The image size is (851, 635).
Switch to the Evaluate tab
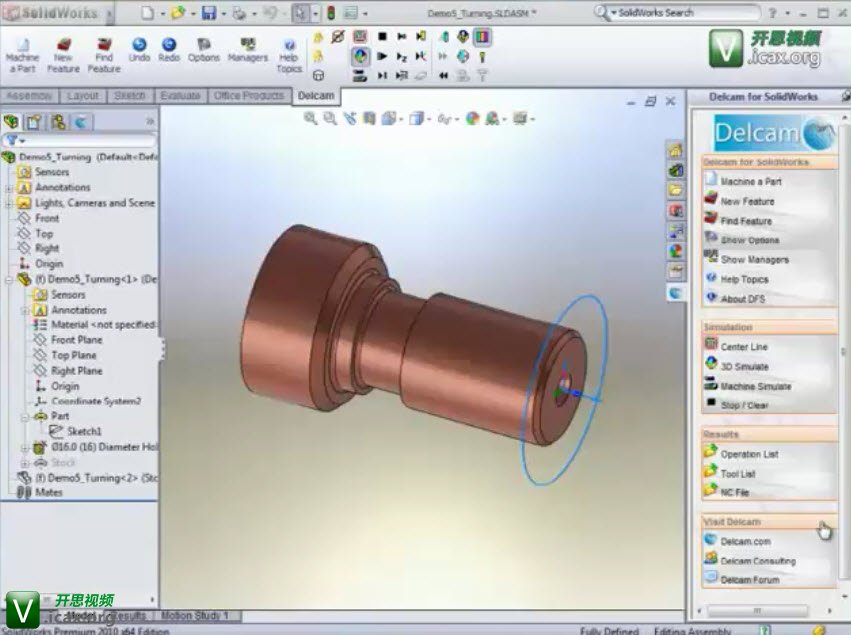tap(180, 96)
